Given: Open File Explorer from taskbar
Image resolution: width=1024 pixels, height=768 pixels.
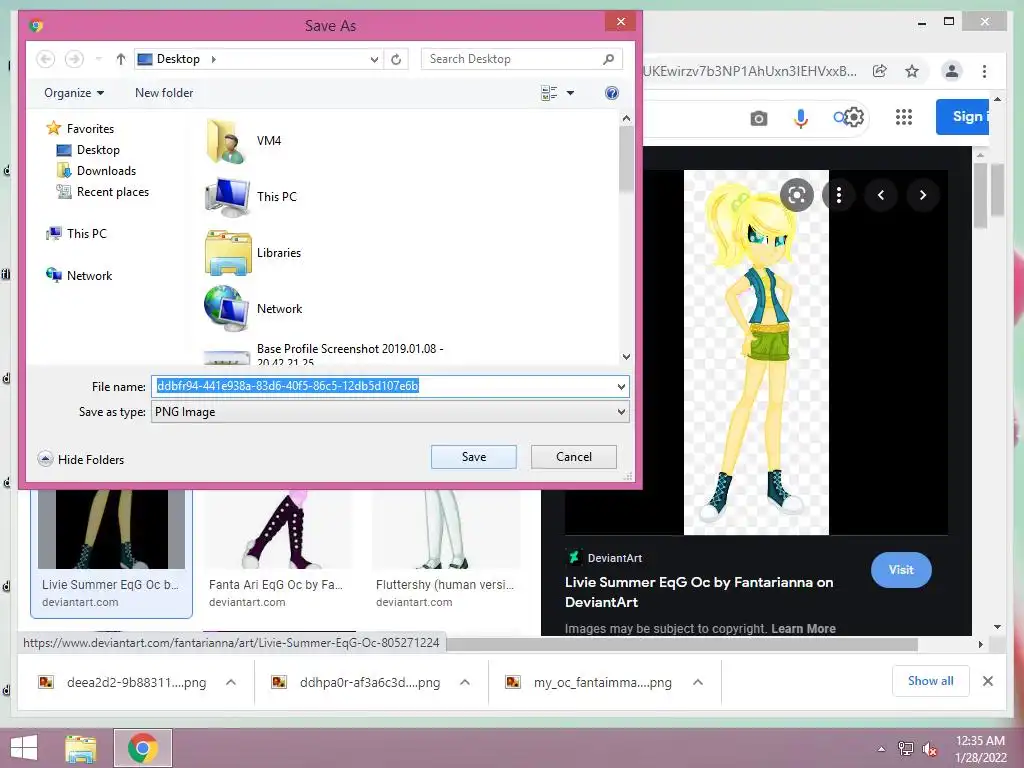Looking at the screenshot, I should pyautogui.click(x=81, y=748).
